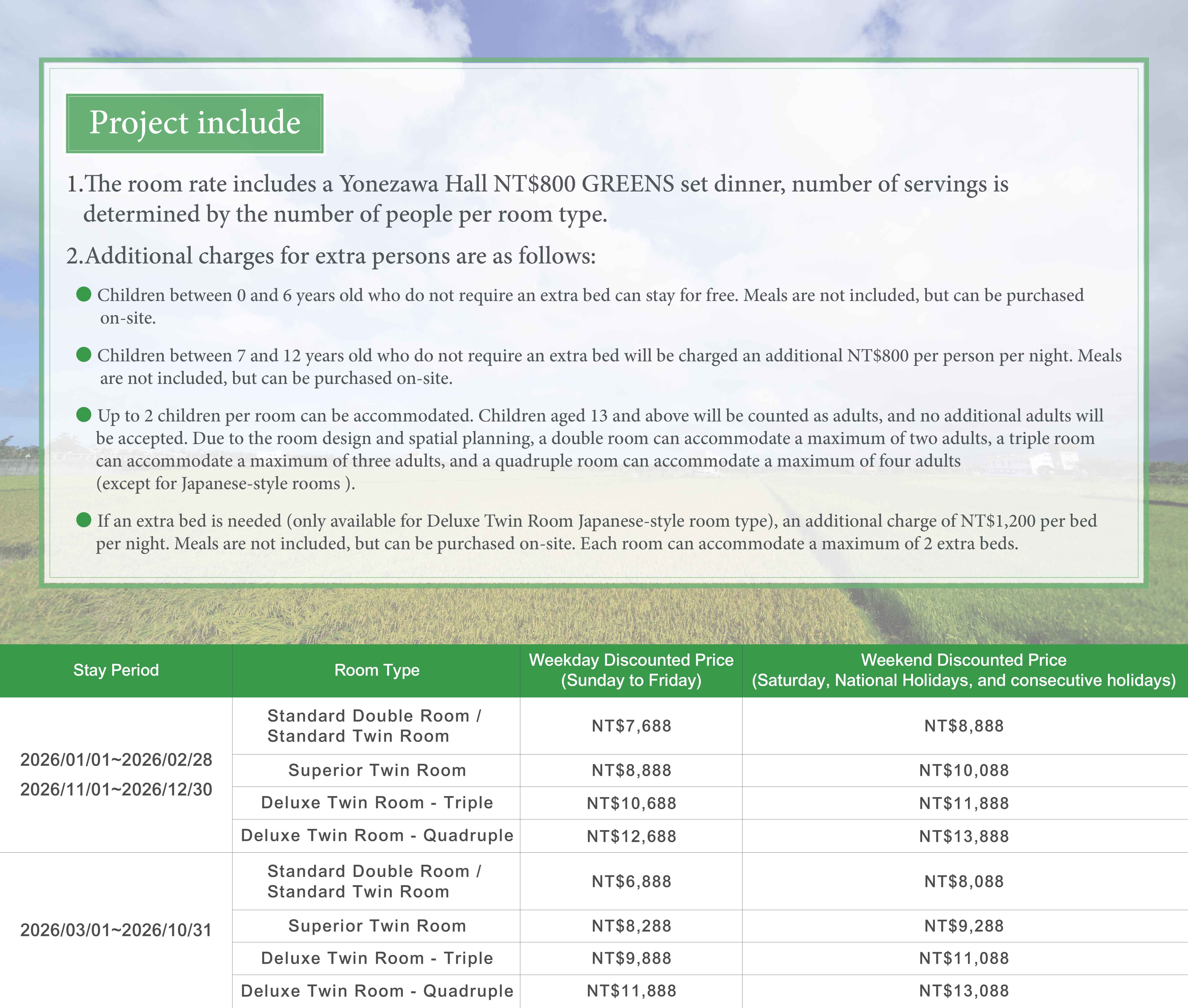Click the Stay Period column header
The image size is (1188, 1008).
(116, 670)
